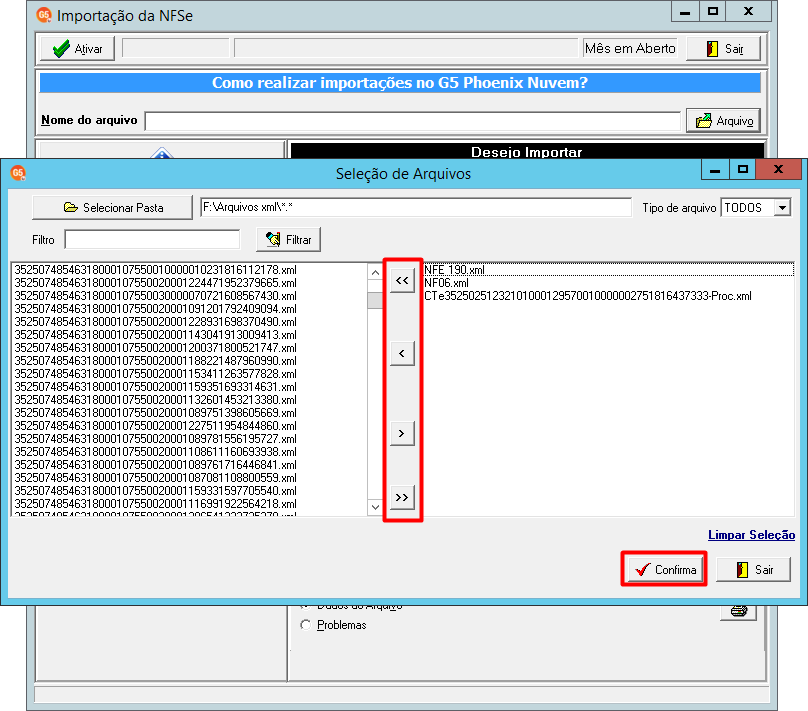
Task: Click the Limpar Seleção link
Action: pos(751,535)
